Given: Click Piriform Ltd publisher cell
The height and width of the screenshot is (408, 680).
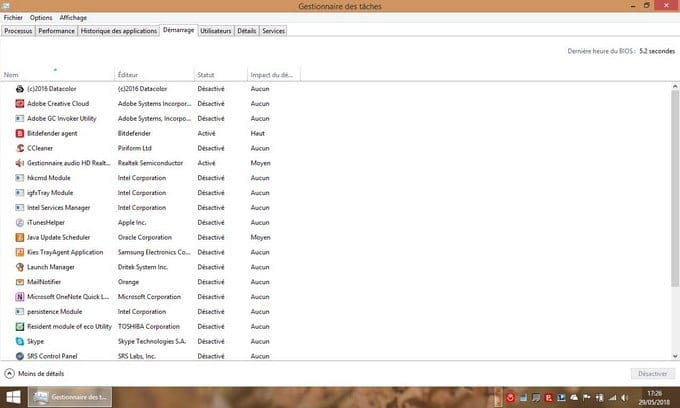Looking at the screenshot, I should [134, 148].
